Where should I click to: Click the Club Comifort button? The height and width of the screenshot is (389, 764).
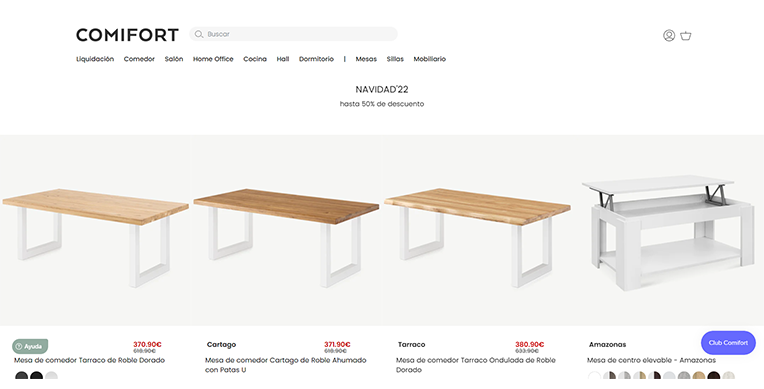pos(728,343)
